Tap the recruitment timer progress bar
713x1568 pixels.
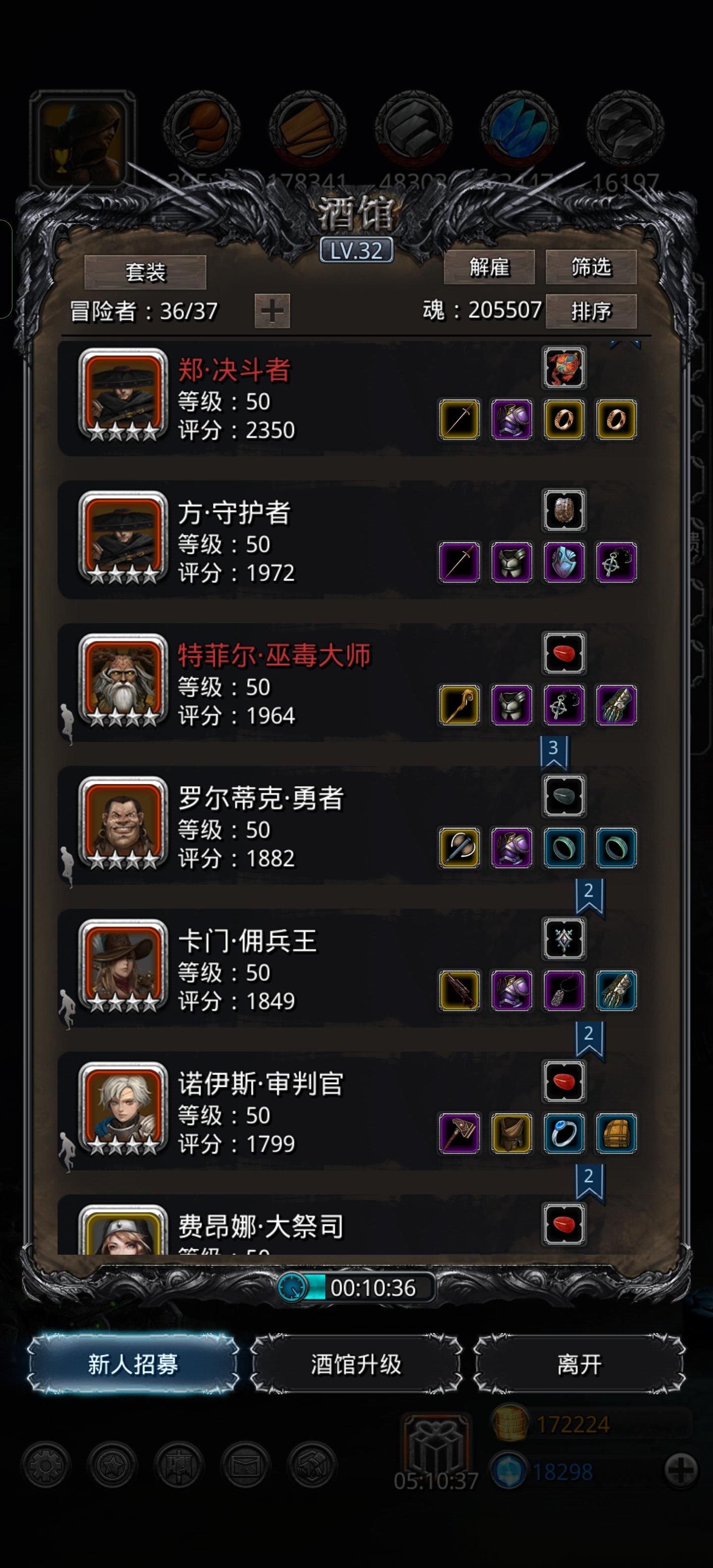tap(356, 1287)
